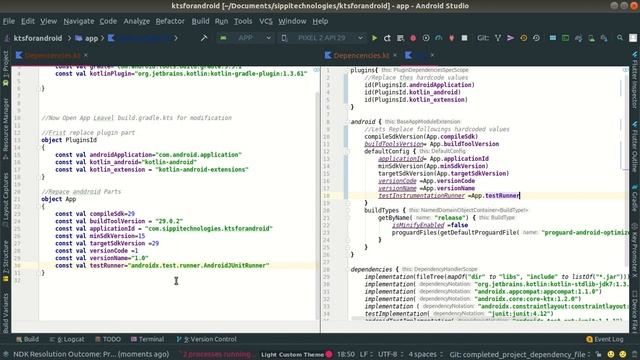Click the Run with Coverage icon
This screenshot has height=360, width=640.
click(426, 38)
